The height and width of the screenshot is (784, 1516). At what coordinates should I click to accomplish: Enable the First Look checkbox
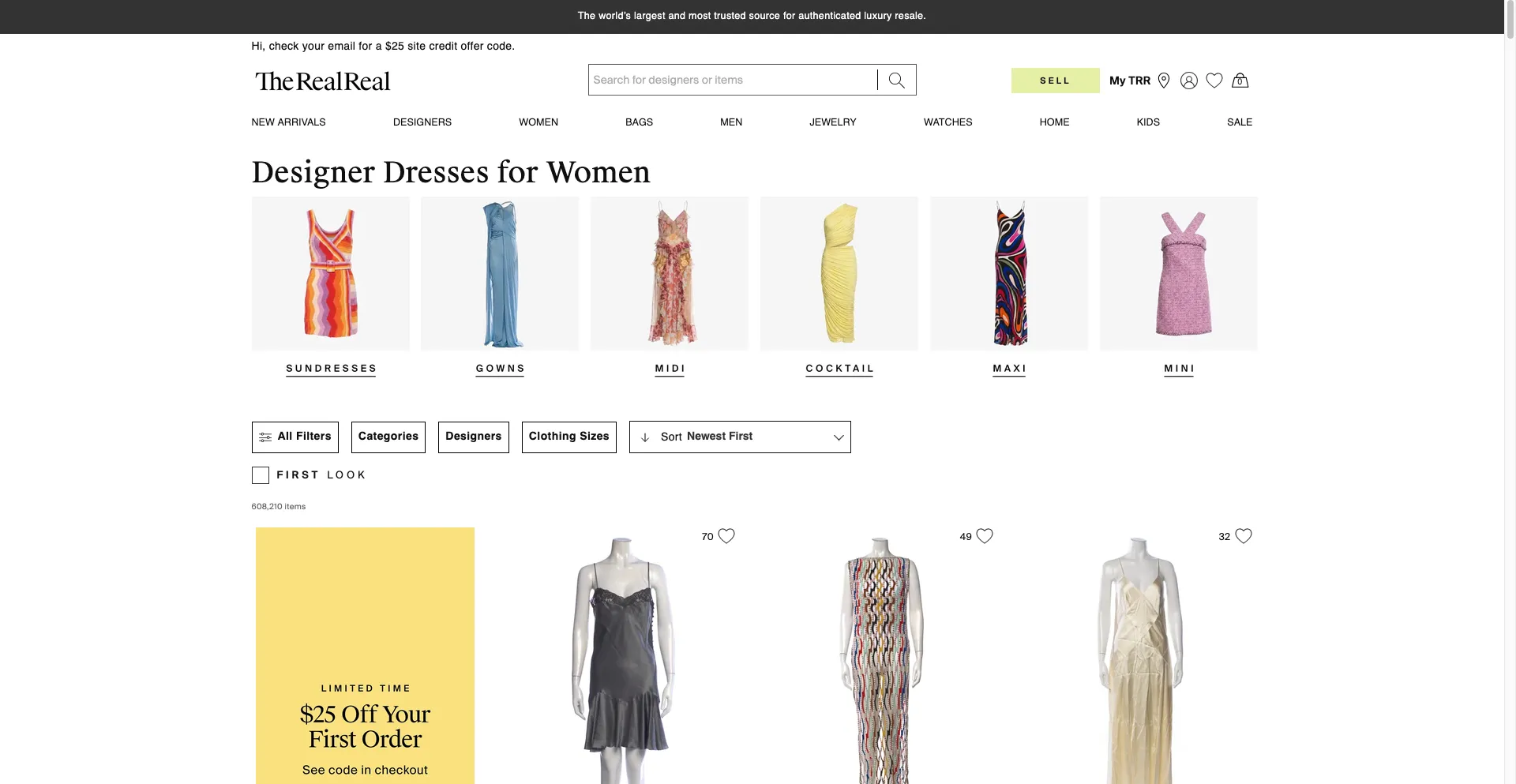point(261,475)
